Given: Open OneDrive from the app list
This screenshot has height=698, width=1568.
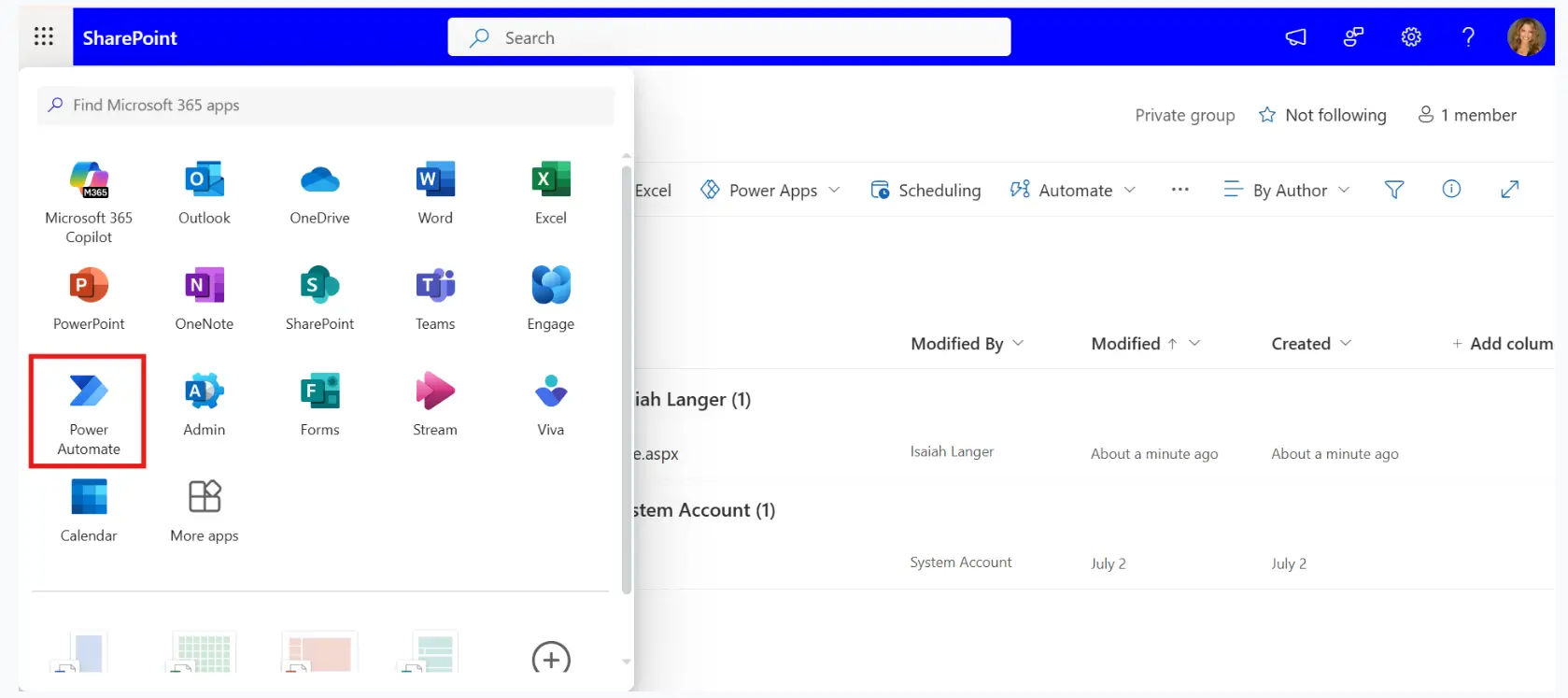Looking at the screenshot, I should pyautogui.click(x=319, y=192).
